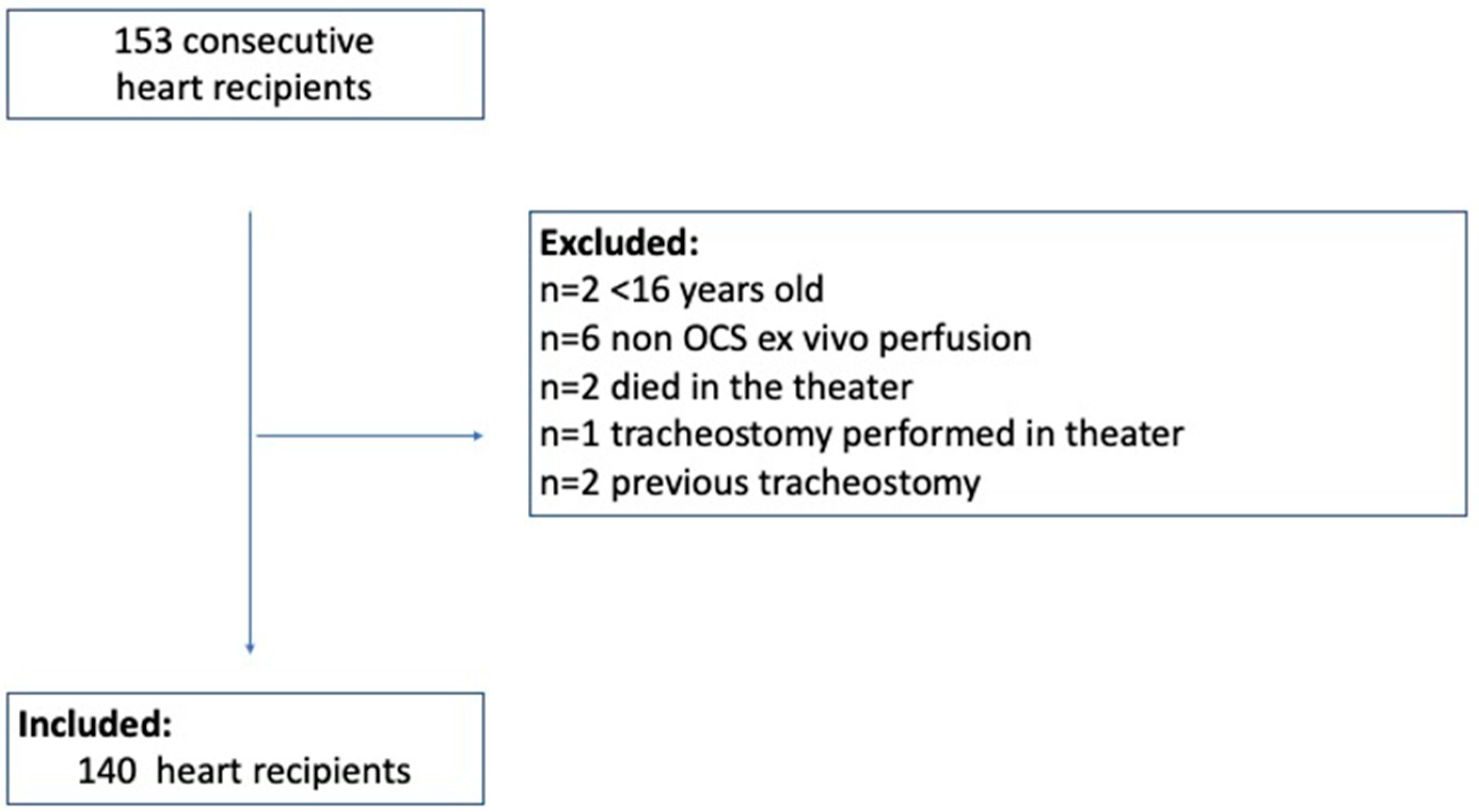
Task: Click the word 'OCS' in exclusion list
Action: click(714, 339)
